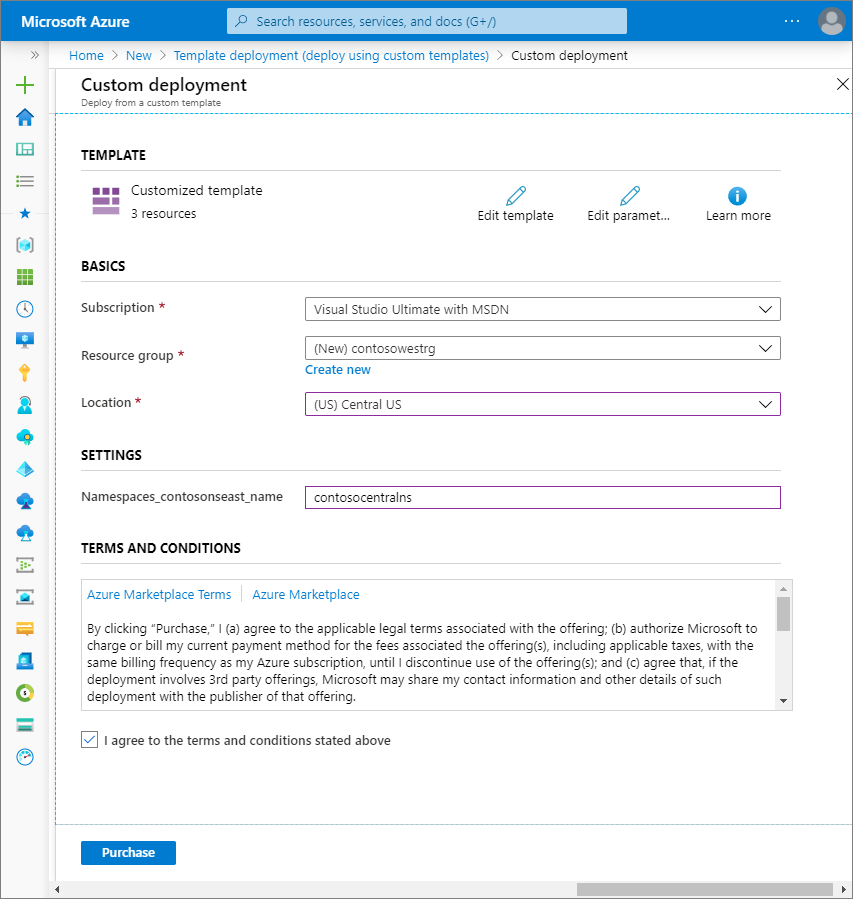Viewport: 853px width, 899px height.
Task: Click the All services list icon
Action: (24, 181)
